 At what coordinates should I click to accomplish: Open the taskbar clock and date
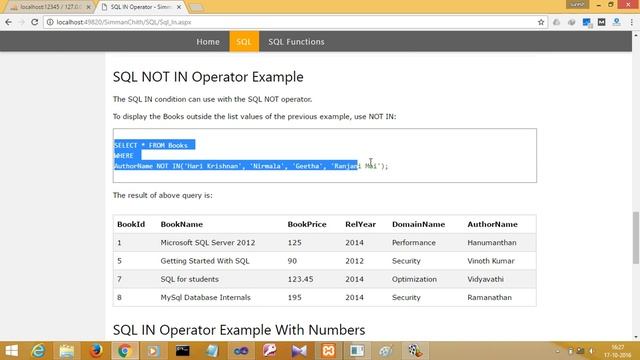(x=618, y=351)
